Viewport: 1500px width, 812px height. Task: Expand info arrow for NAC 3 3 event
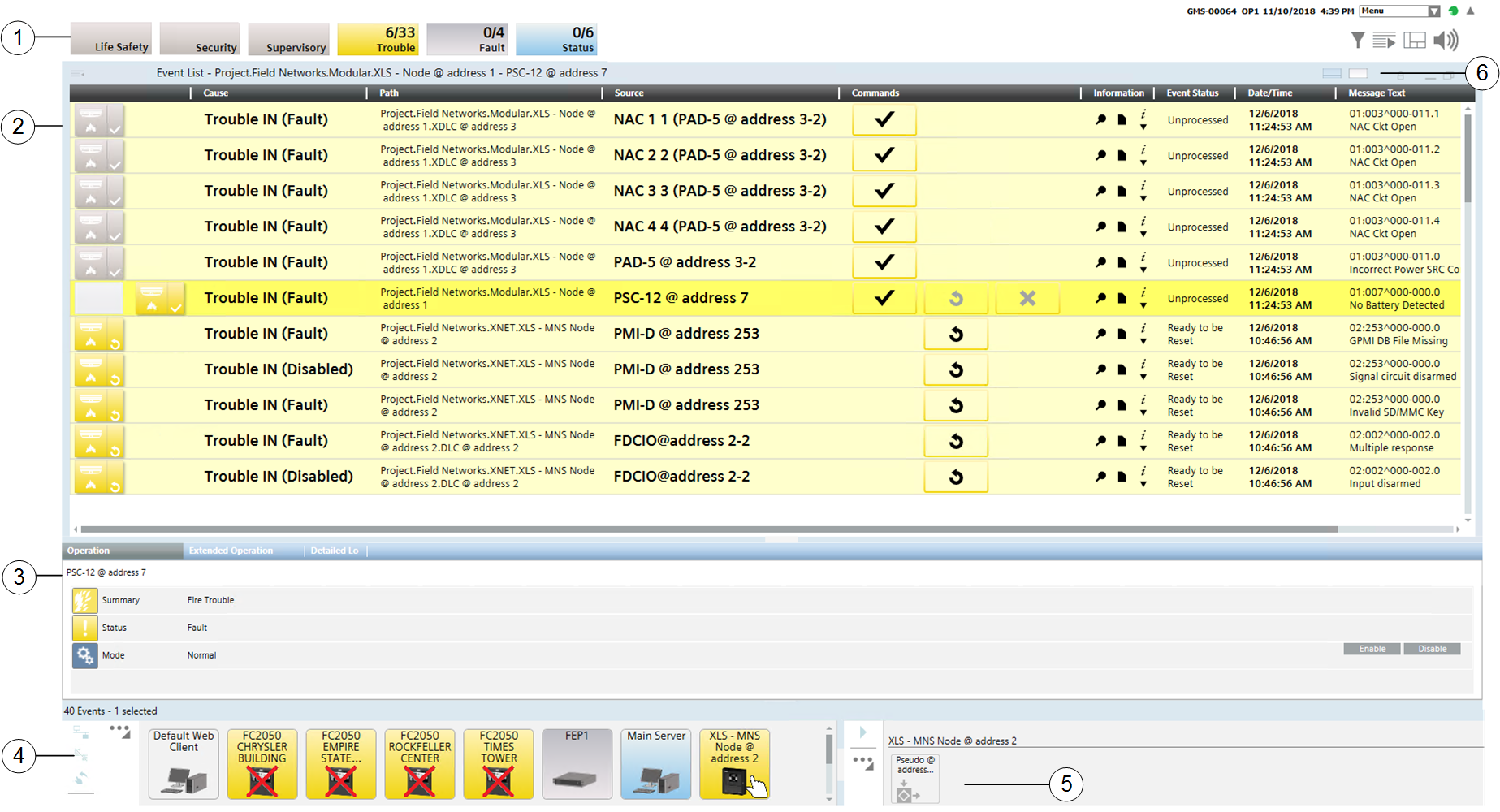click(1143, 198)
